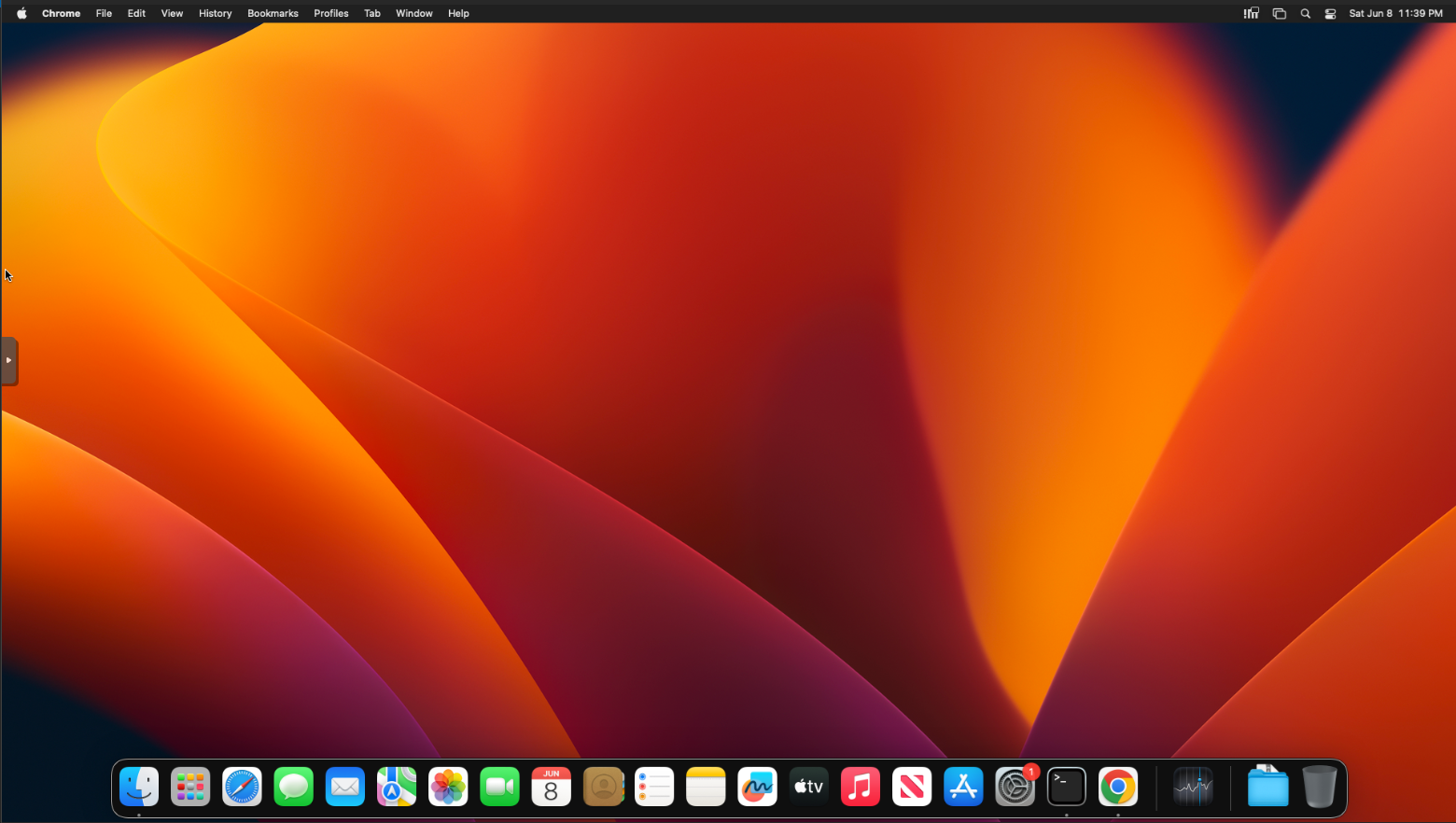Open the Tab menu
Screen dimensions: 1456x823
pos(372,13)
